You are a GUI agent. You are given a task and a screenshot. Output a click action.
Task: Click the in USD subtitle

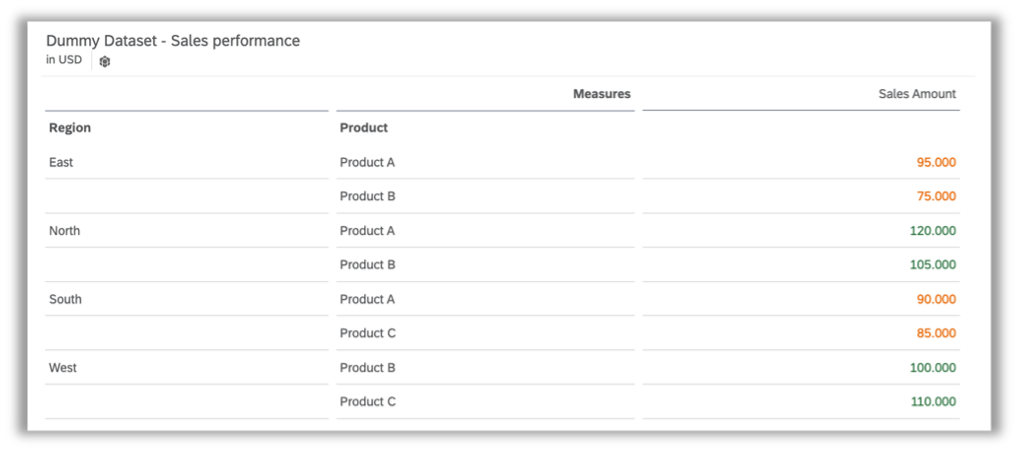pos(64,60)
